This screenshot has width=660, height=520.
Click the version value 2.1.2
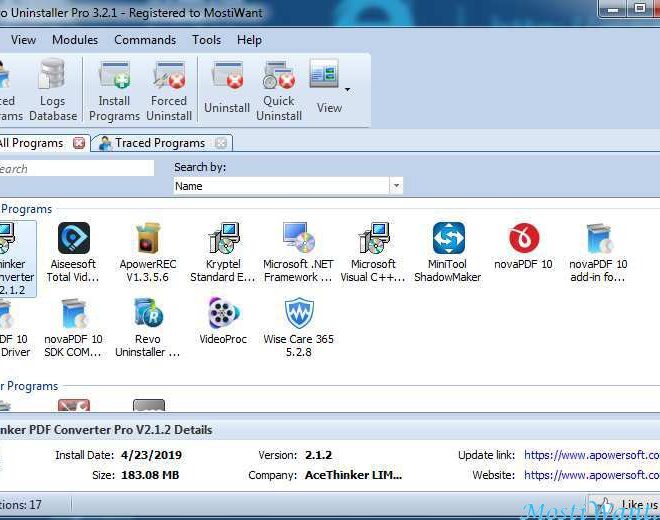pos(318,455)
